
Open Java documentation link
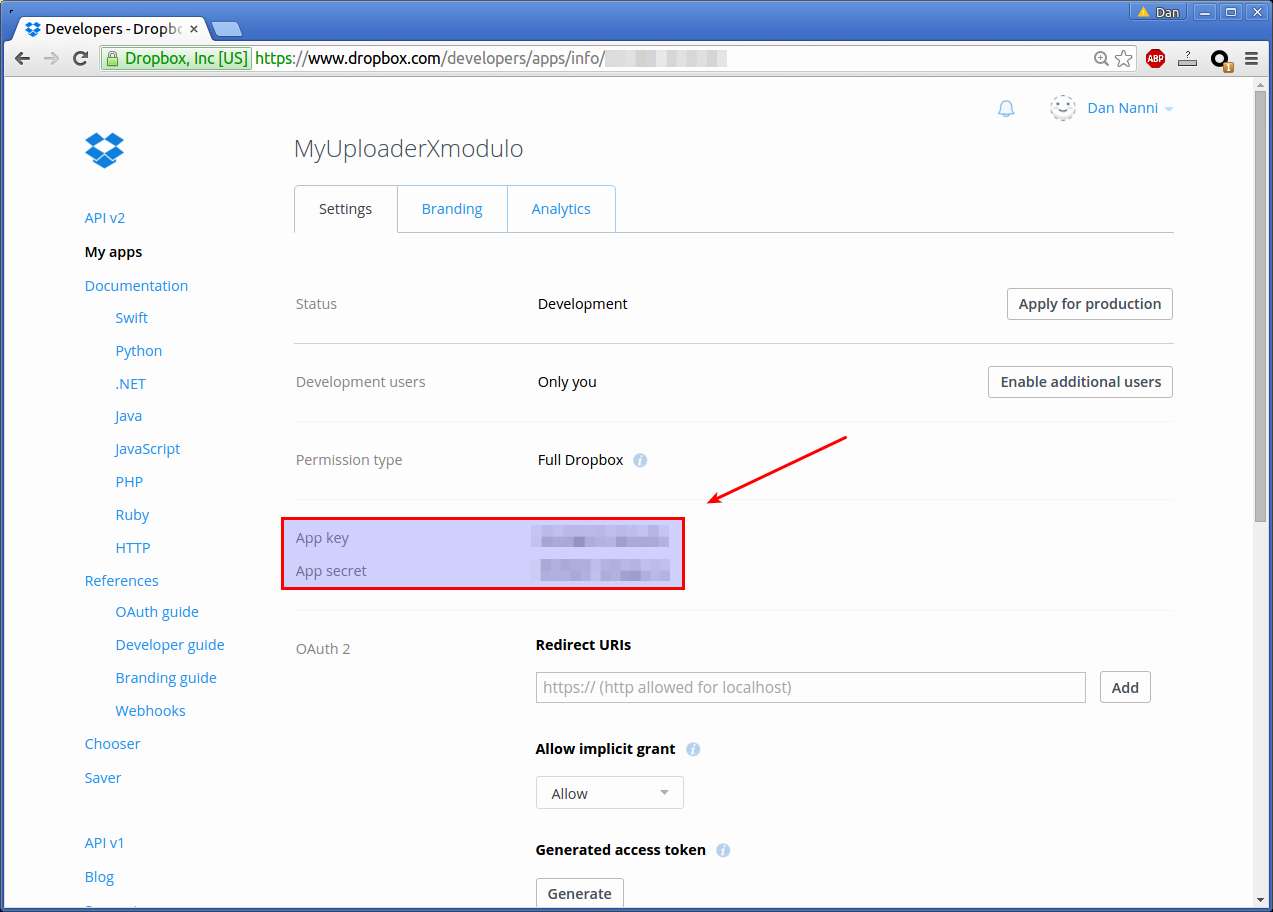coord(129,416)
